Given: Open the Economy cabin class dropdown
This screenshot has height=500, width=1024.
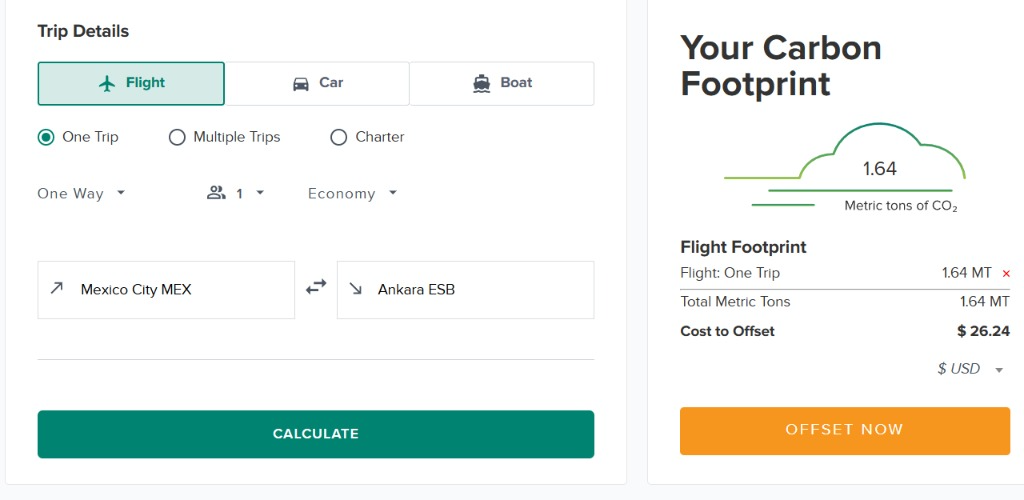Looking at the screenshot, I should pos(352,193).
